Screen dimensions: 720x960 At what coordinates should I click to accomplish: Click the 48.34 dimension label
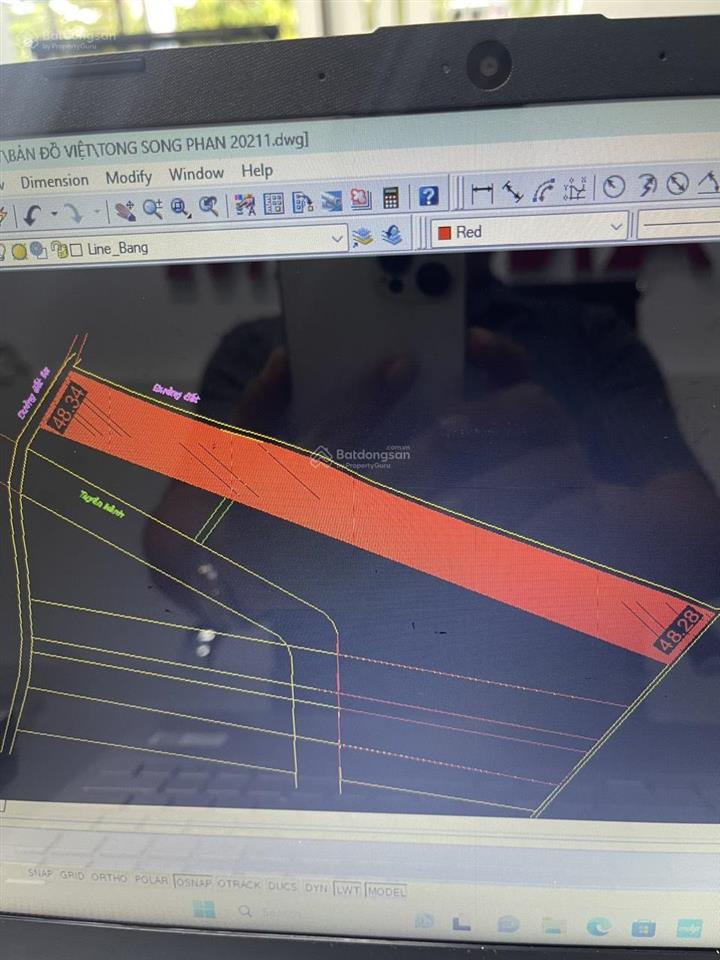point(68,409)
